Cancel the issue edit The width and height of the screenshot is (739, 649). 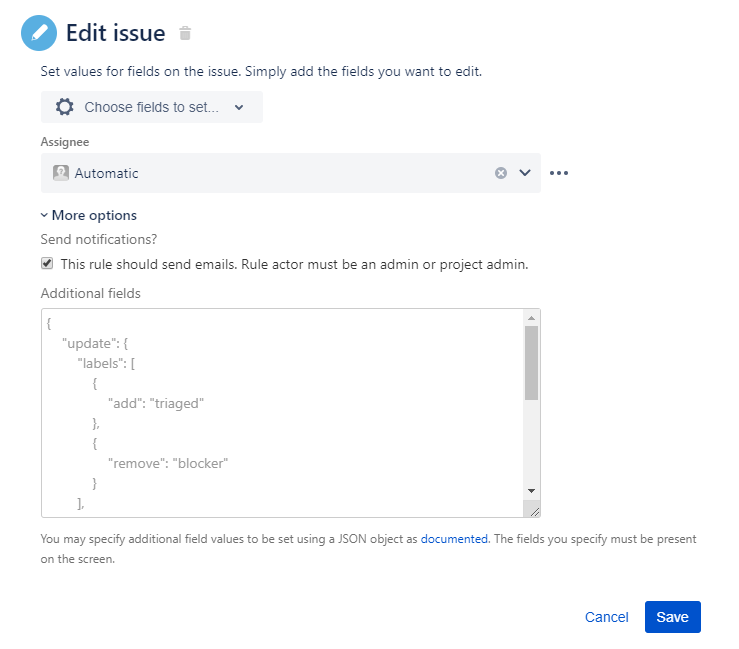click(607, 617)
